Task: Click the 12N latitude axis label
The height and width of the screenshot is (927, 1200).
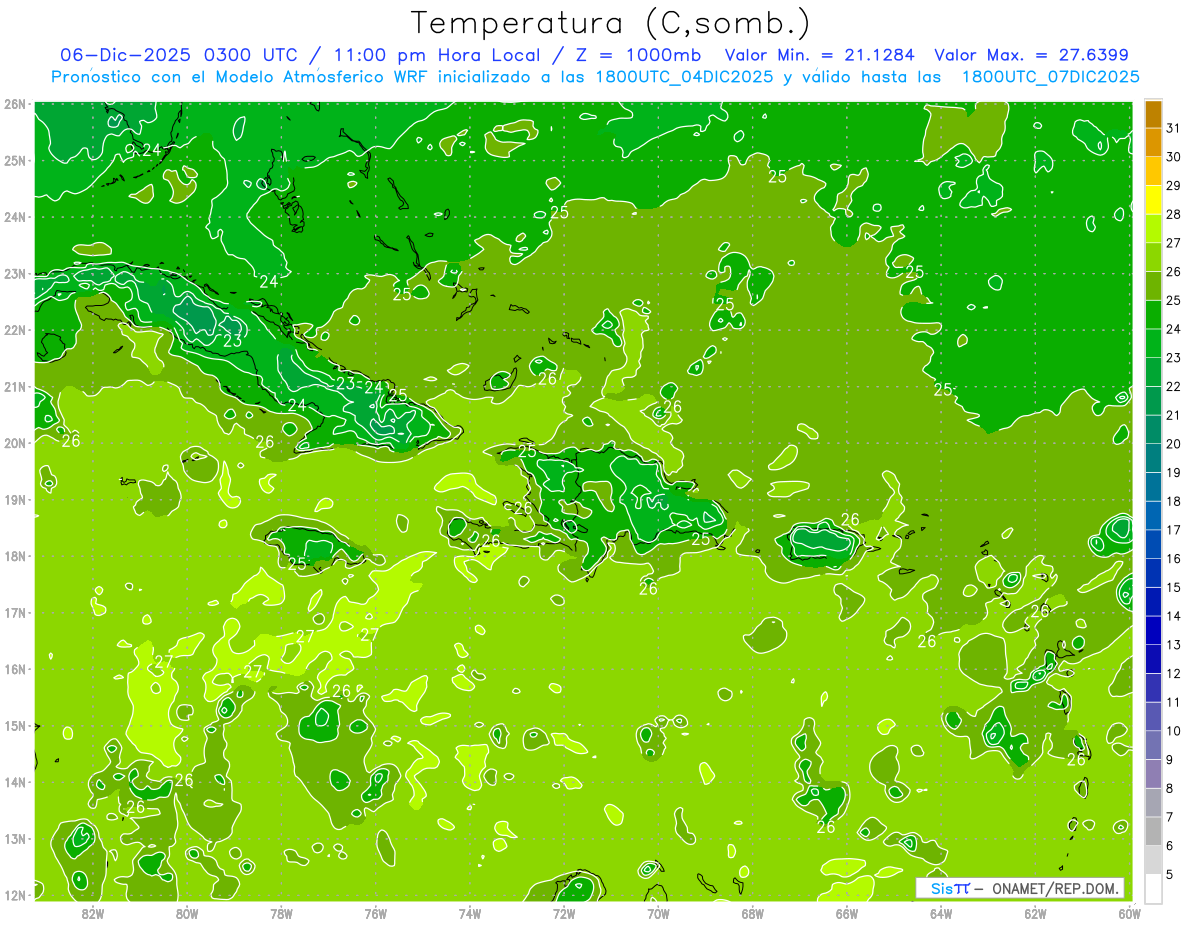Action: pyautogui.click(x=14, y=895)
